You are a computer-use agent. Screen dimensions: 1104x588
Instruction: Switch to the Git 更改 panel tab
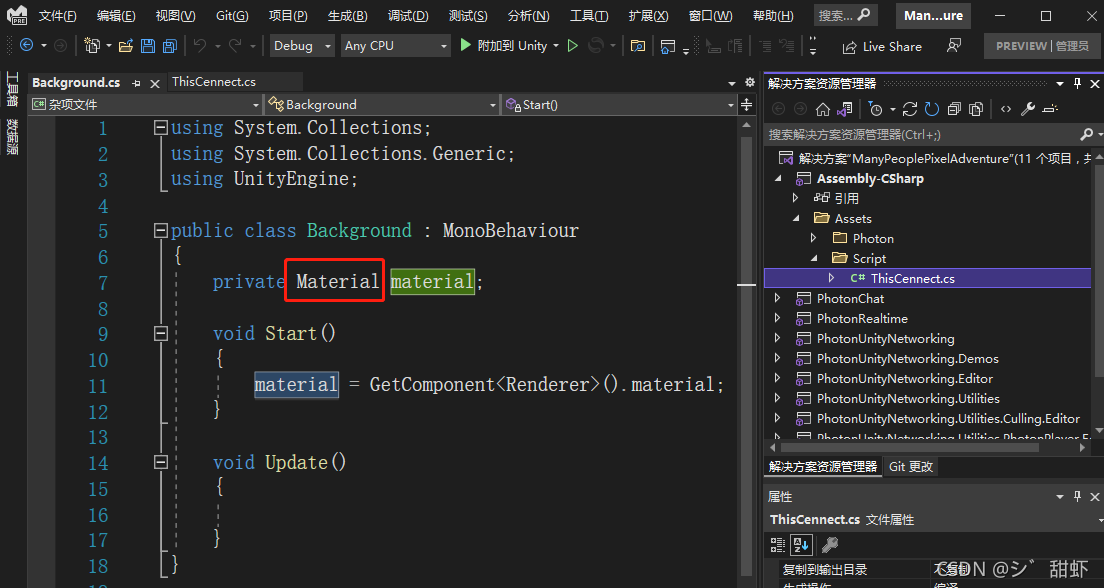tap(910, 466)
